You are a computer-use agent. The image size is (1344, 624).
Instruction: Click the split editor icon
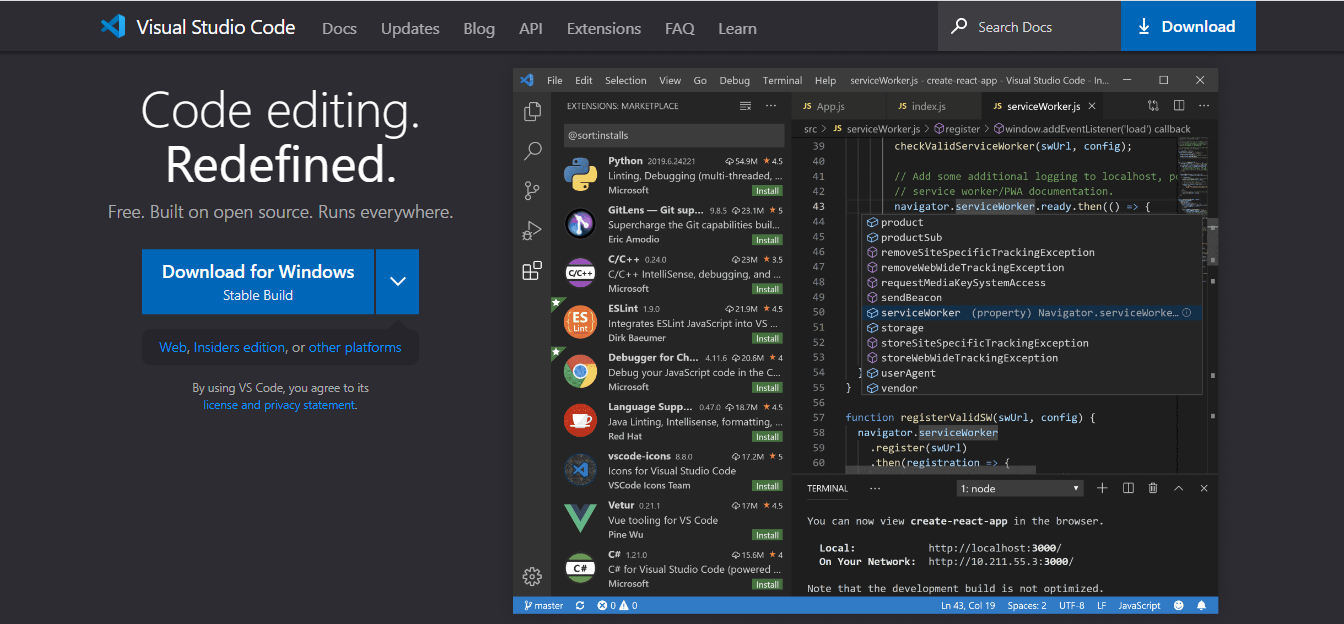point(1179,106)
